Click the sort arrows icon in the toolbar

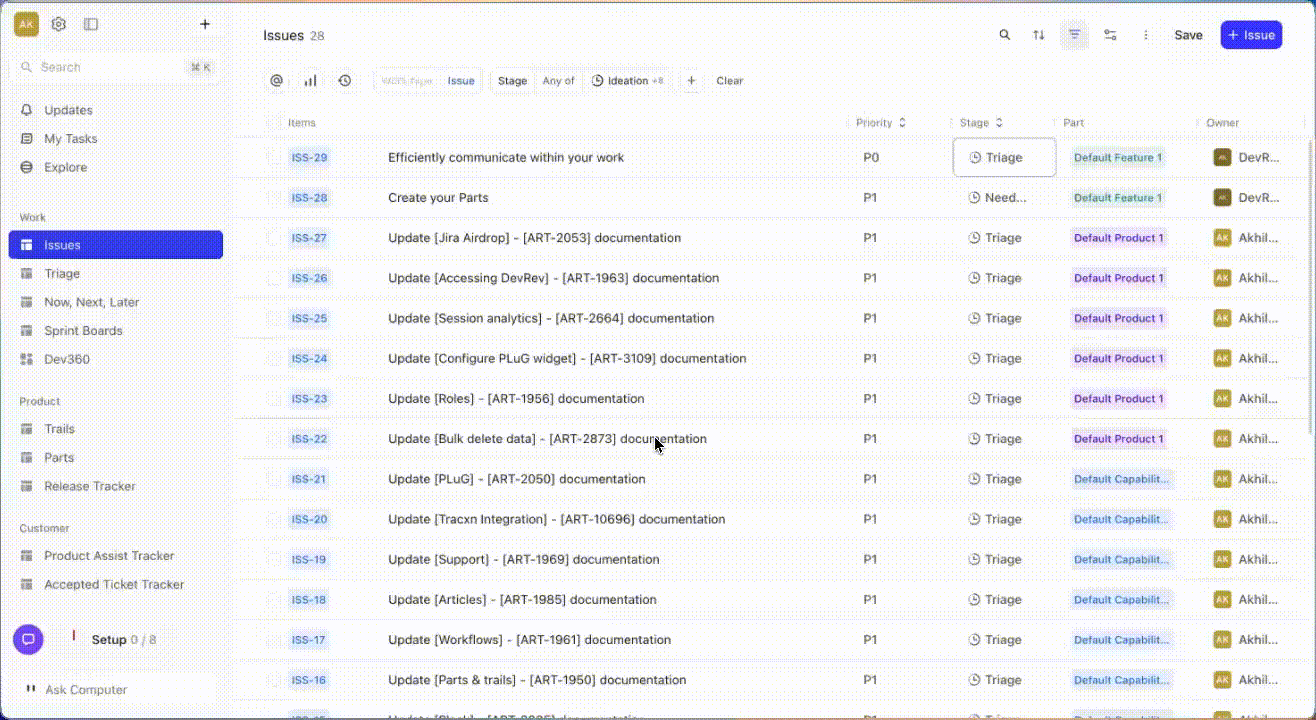coord(1039,35)
